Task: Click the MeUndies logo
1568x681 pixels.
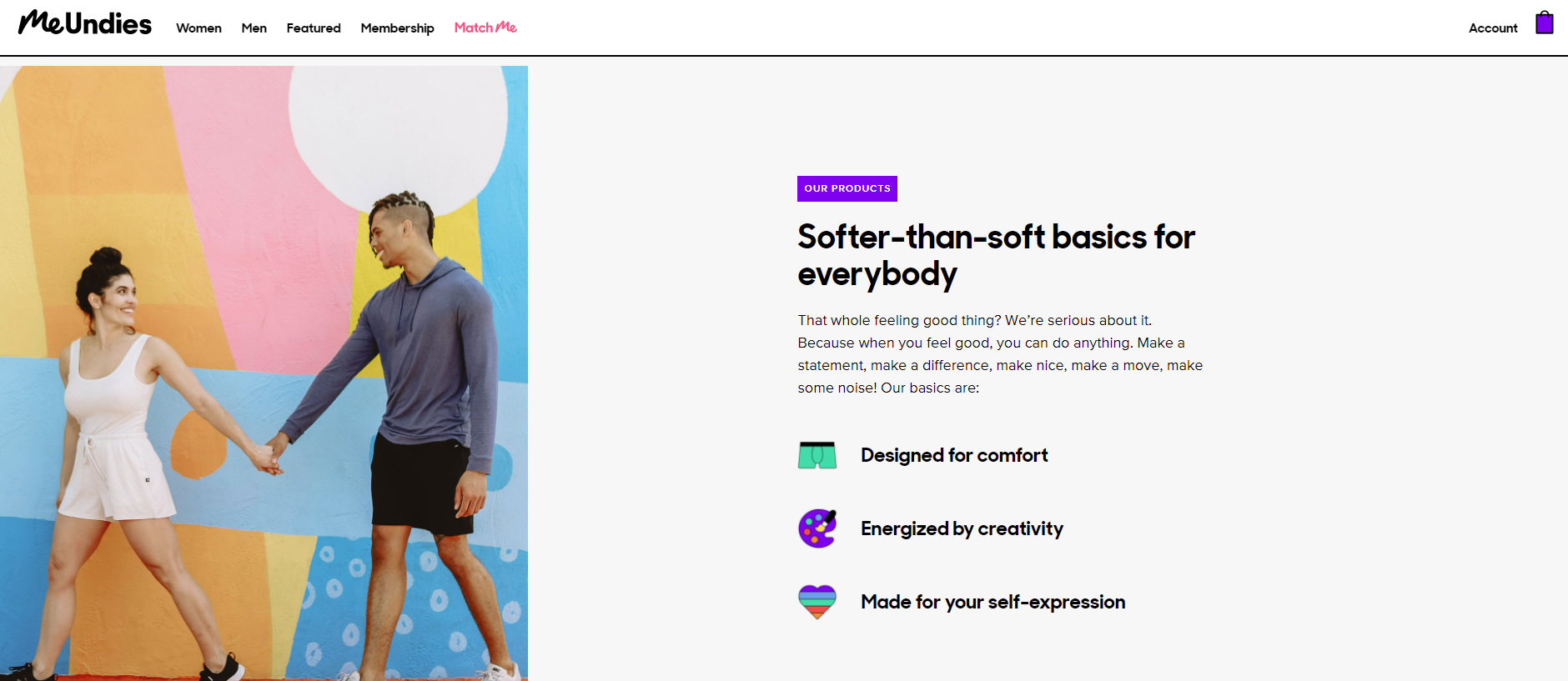Action: tap(85, 23)
